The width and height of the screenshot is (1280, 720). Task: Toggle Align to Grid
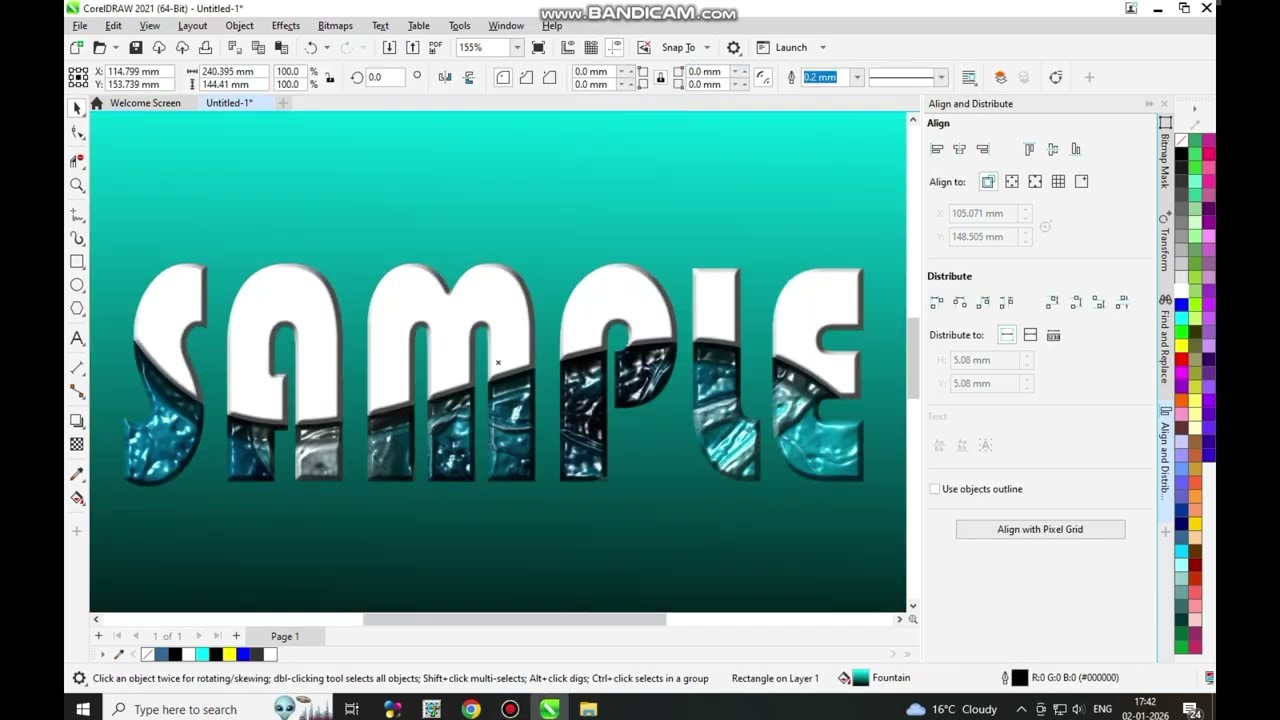(x=1058, y=182)
